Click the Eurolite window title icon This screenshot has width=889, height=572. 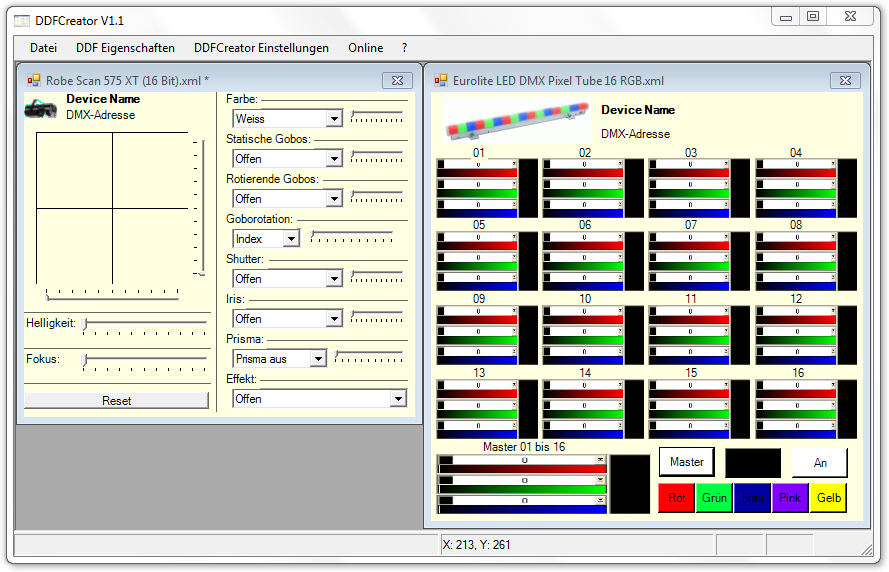pos(440,80)
